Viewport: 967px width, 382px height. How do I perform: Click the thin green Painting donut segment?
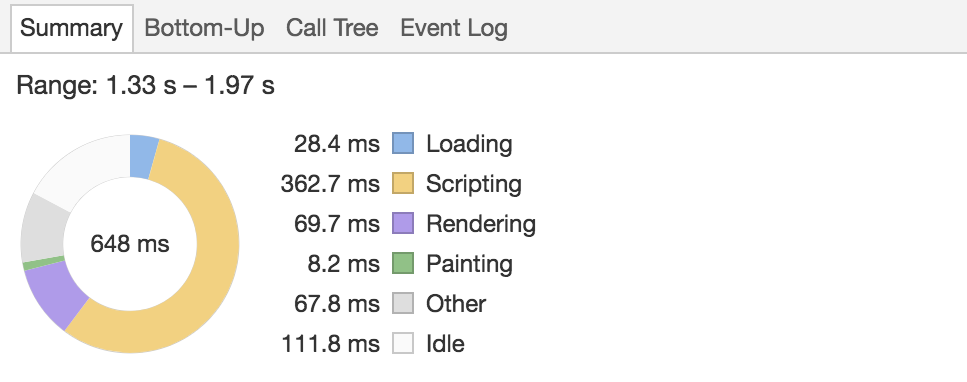[x=43, y=263]
